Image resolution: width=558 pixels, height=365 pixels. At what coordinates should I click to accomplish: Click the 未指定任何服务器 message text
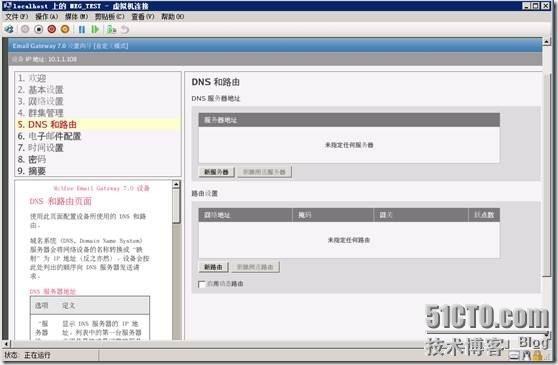click(349, 145)
